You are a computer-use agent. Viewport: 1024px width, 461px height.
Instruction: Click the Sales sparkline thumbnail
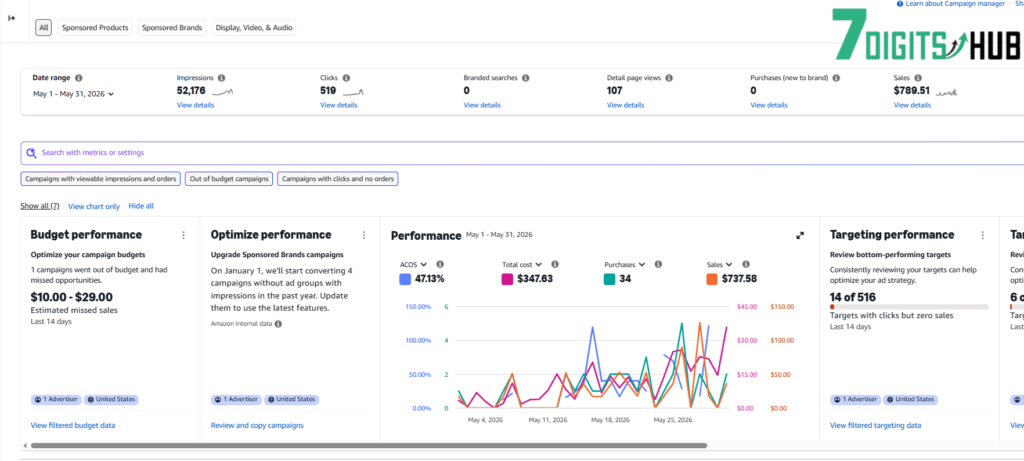pos(946,92)
